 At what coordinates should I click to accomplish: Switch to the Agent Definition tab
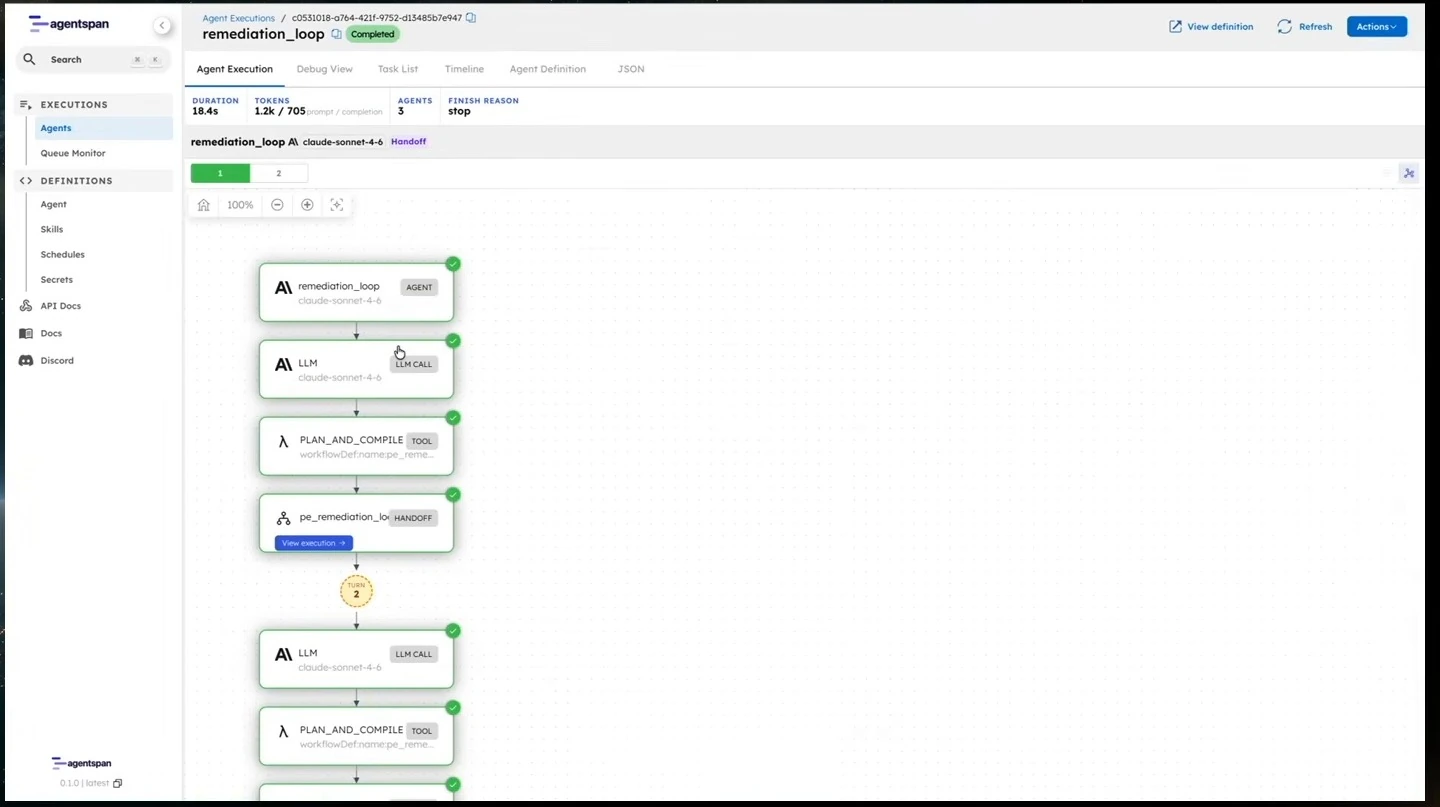[548, 69]
